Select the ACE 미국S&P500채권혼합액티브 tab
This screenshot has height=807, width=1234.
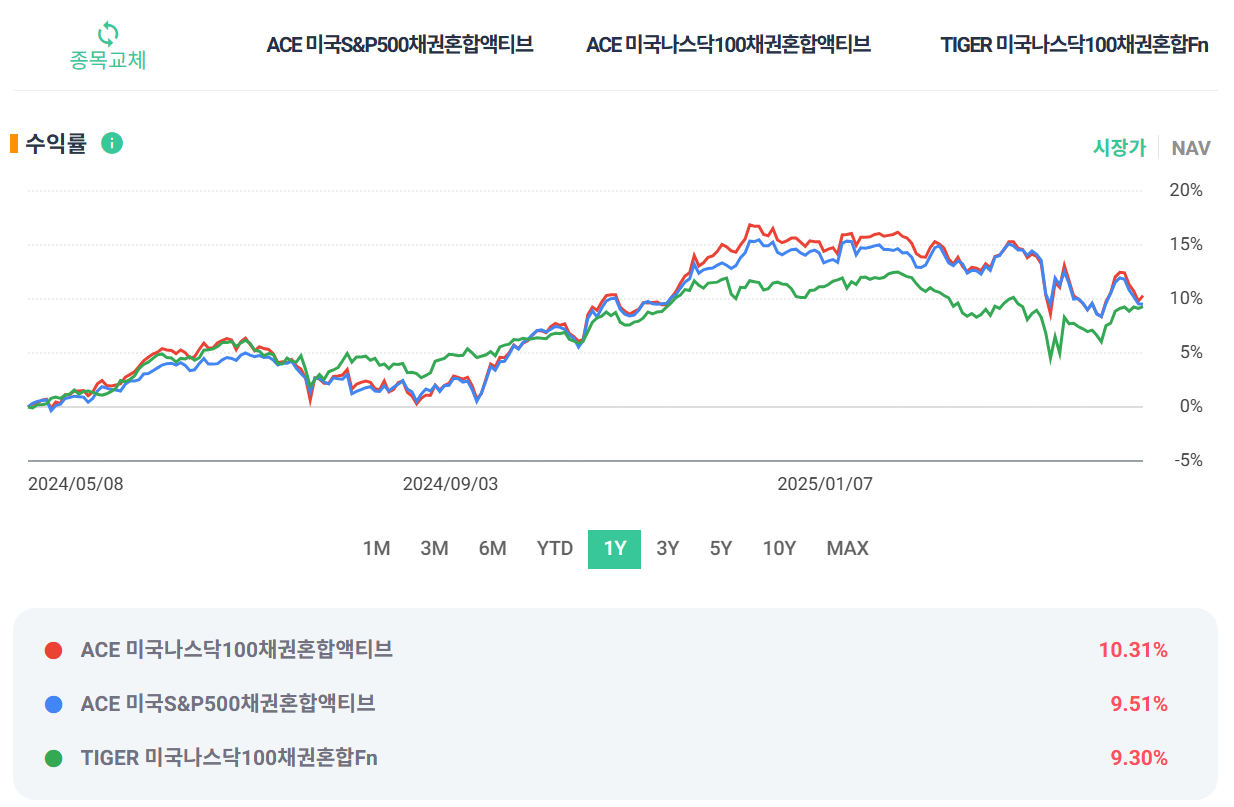pos(400,44)
